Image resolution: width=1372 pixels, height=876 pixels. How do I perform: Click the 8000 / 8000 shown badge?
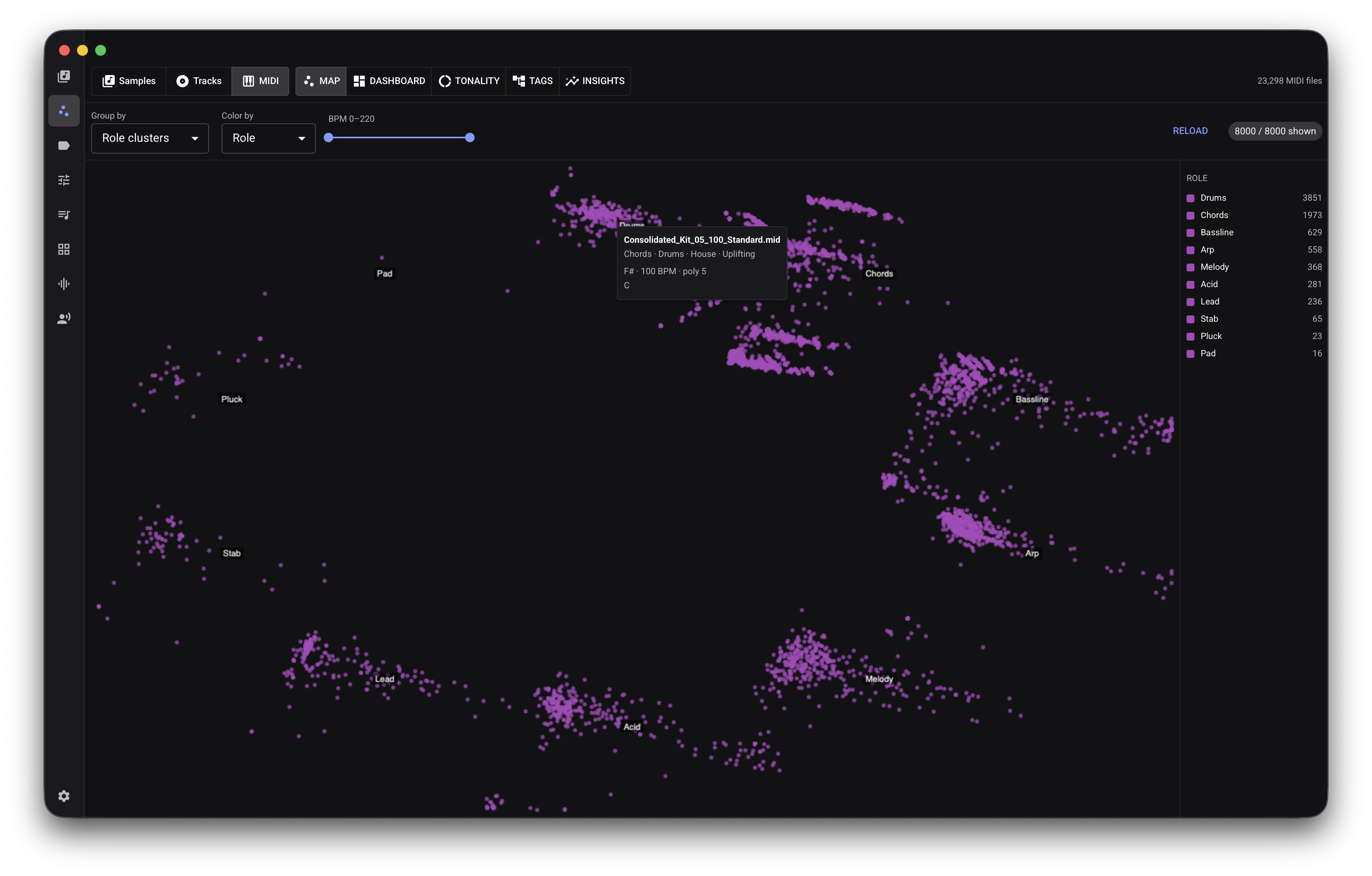(x=1275, y=131)
